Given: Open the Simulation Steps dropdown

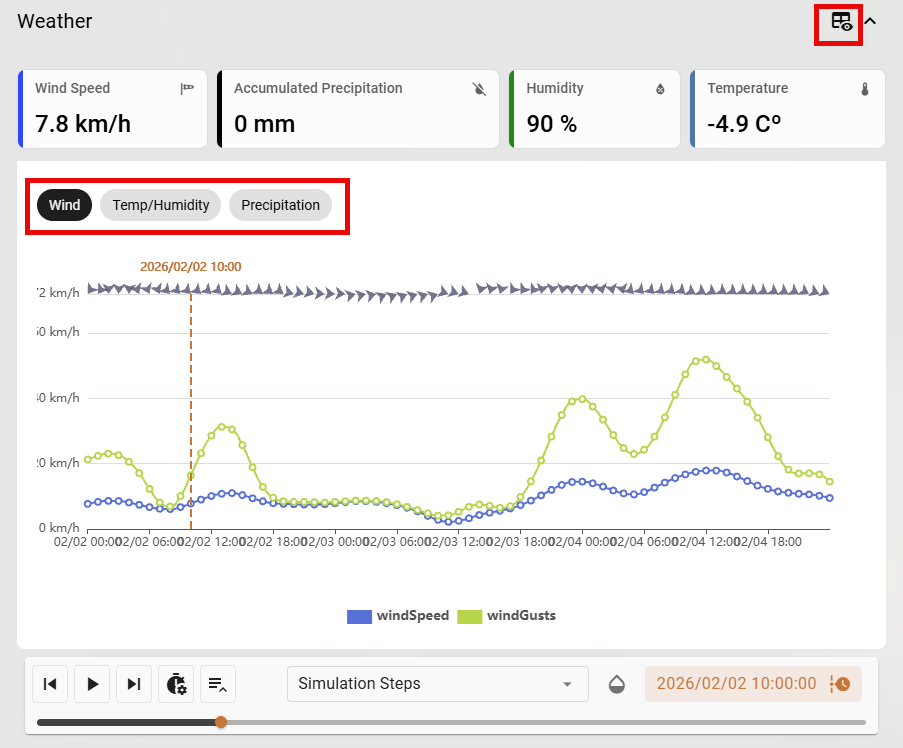Looking at the screenshot, I should point(435,684).
